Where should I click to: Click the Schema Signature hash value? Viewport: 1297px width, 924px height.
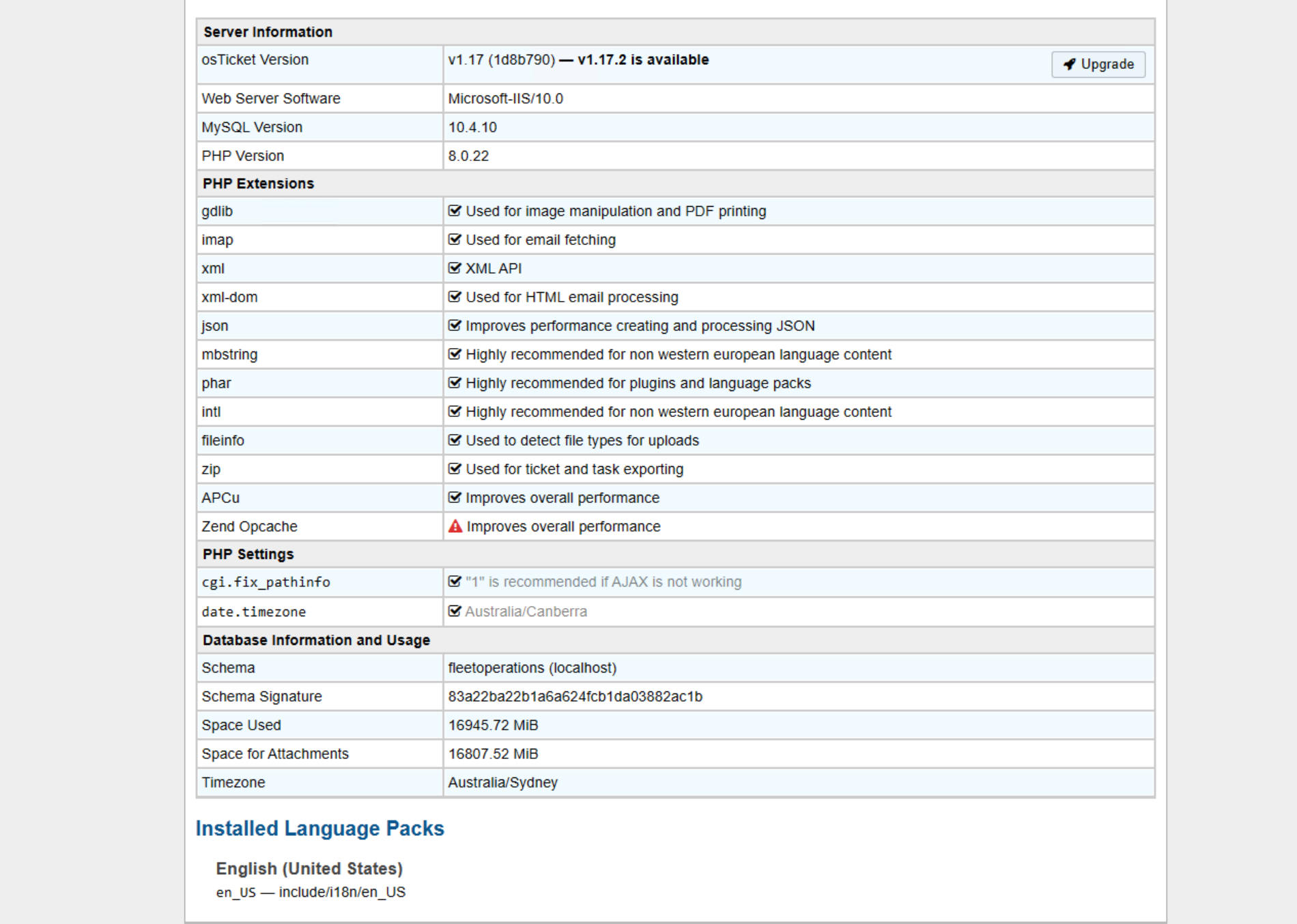(x=575, y=697)
